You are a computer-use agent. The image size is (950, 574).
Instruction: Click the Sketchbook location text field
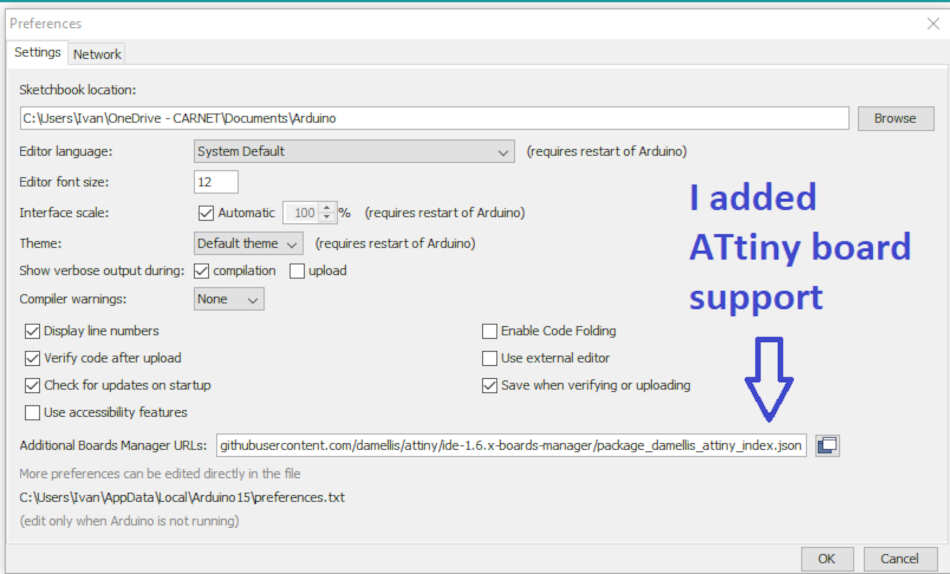(x=434, y=118)
